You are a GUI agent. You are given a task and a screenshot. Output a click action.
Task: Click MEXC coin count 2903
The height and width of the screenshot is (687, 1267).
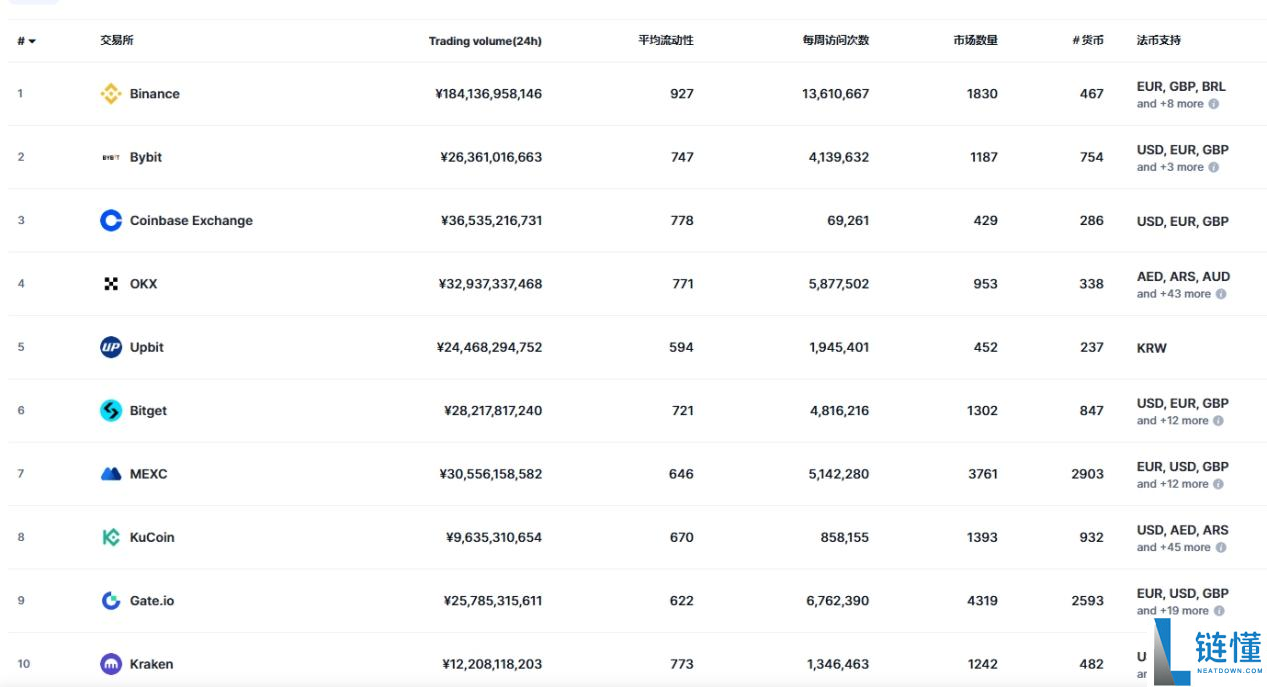pos(1088,474)
